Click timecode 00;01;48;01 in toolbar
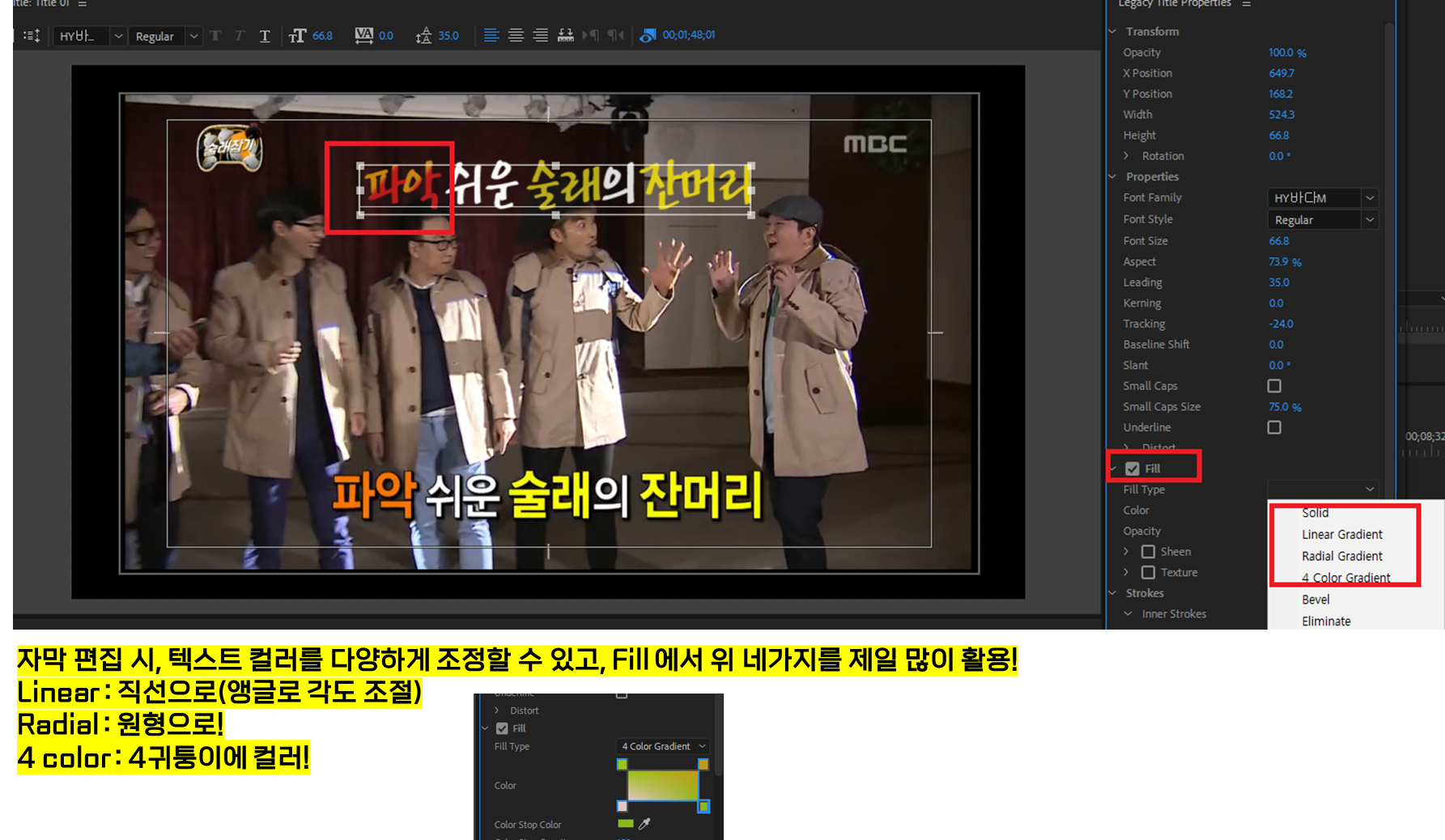 [689, 35]
